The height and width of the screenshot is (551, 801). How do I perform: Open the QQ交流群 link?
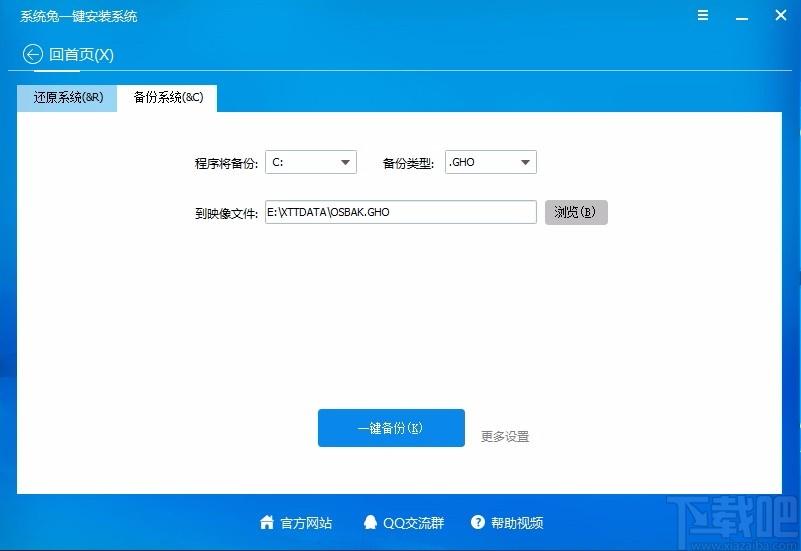point(414,523)
